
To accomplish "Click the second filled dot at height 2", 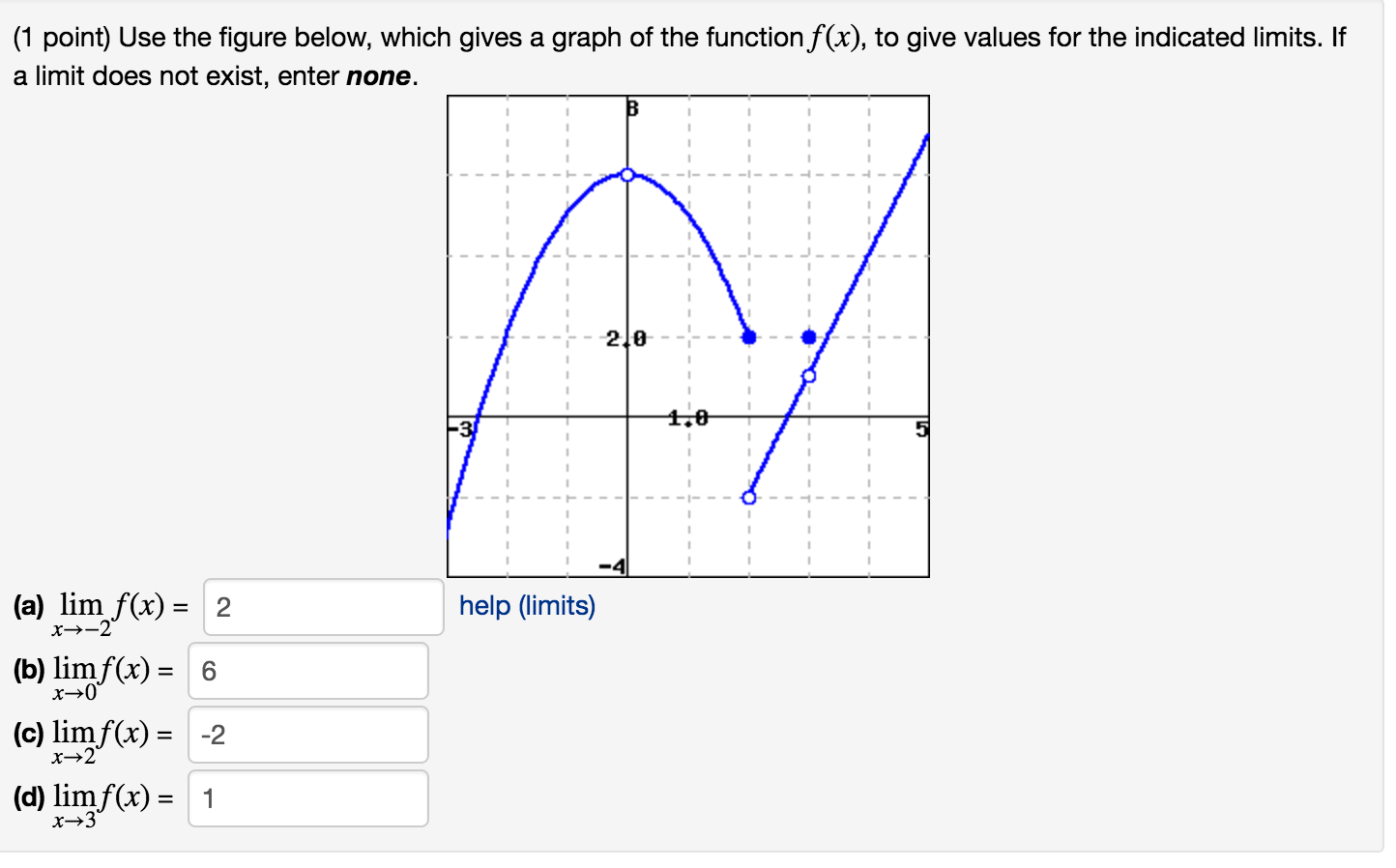I will tap(809, 335).
